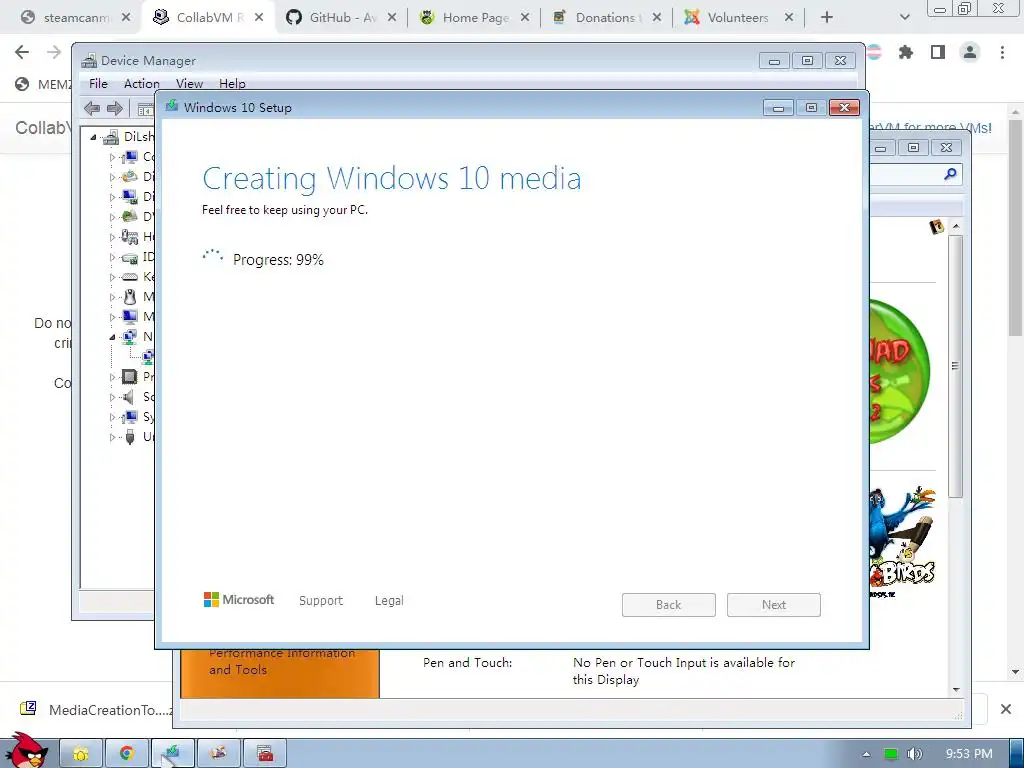The height and width of the screenshot is (768, 1024).
Task: Collapse the network adapters node
Action: click(112, 337)
